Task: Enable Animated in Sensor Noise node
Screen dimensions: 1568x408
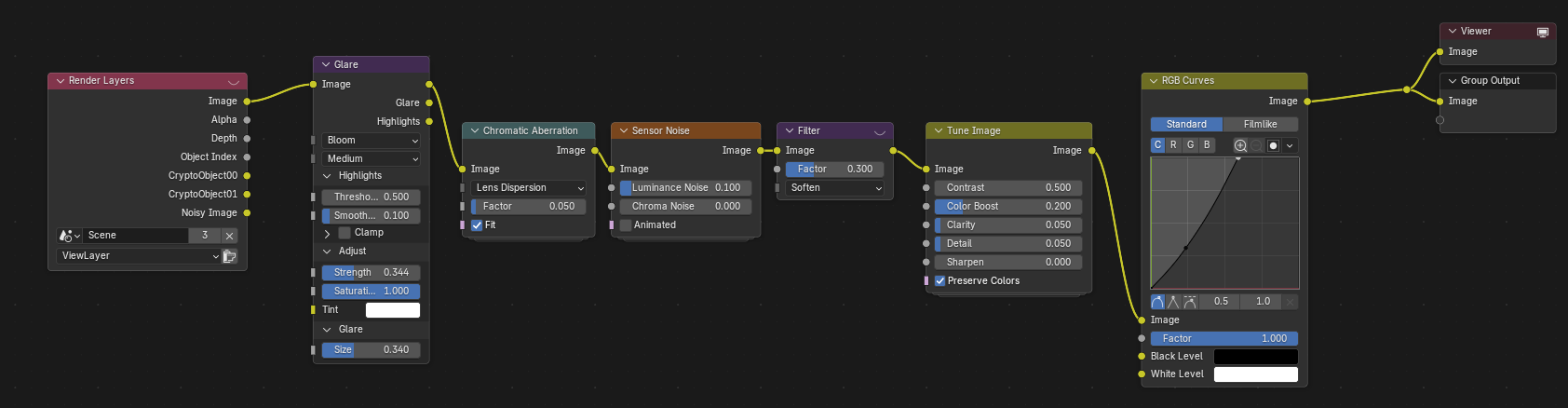Action: point(626,225)
